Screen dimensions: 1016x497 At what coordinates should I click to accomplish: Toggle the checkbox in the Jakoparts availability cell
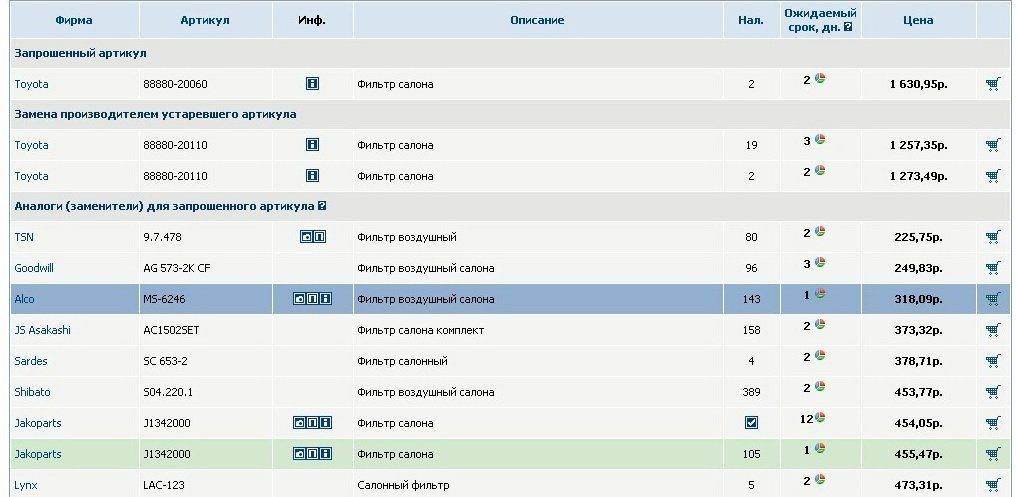click(752, 423)
